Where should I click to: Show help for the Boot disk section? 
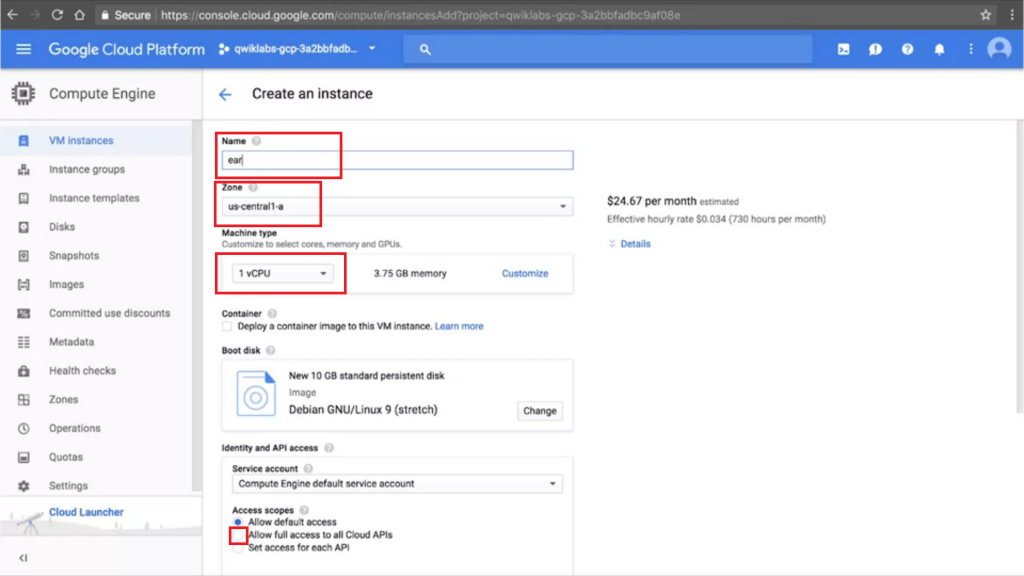(x=270, y=351)
